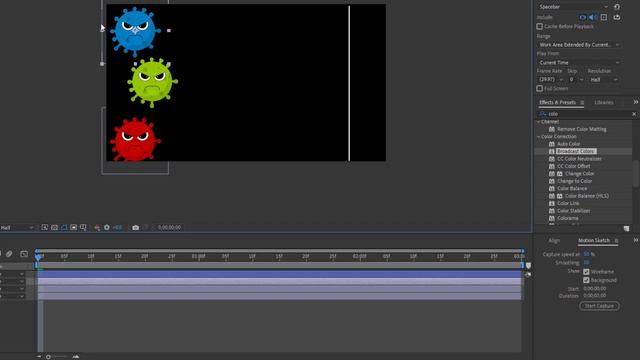This screenshot has width=640, height=360.
Task: Click the viewer timecode 0:00:00:00
Action: point(169,228)
